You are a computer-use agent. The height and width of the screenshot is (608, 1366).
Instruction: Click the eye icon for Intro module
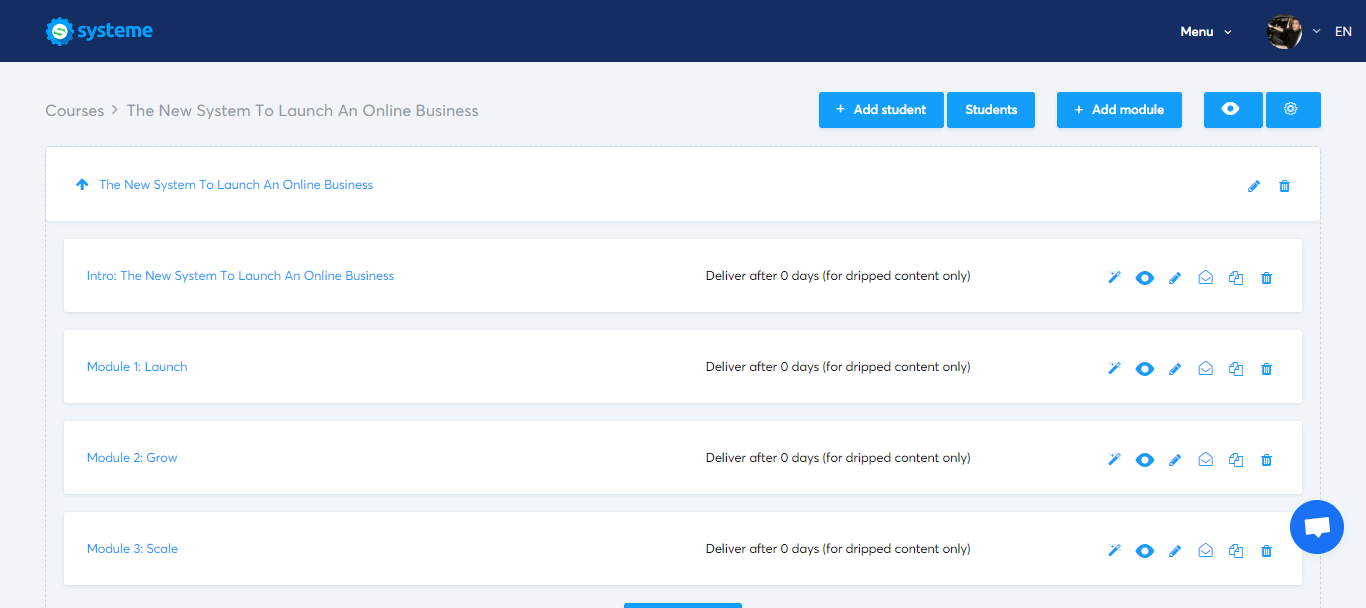[1145, 277]
